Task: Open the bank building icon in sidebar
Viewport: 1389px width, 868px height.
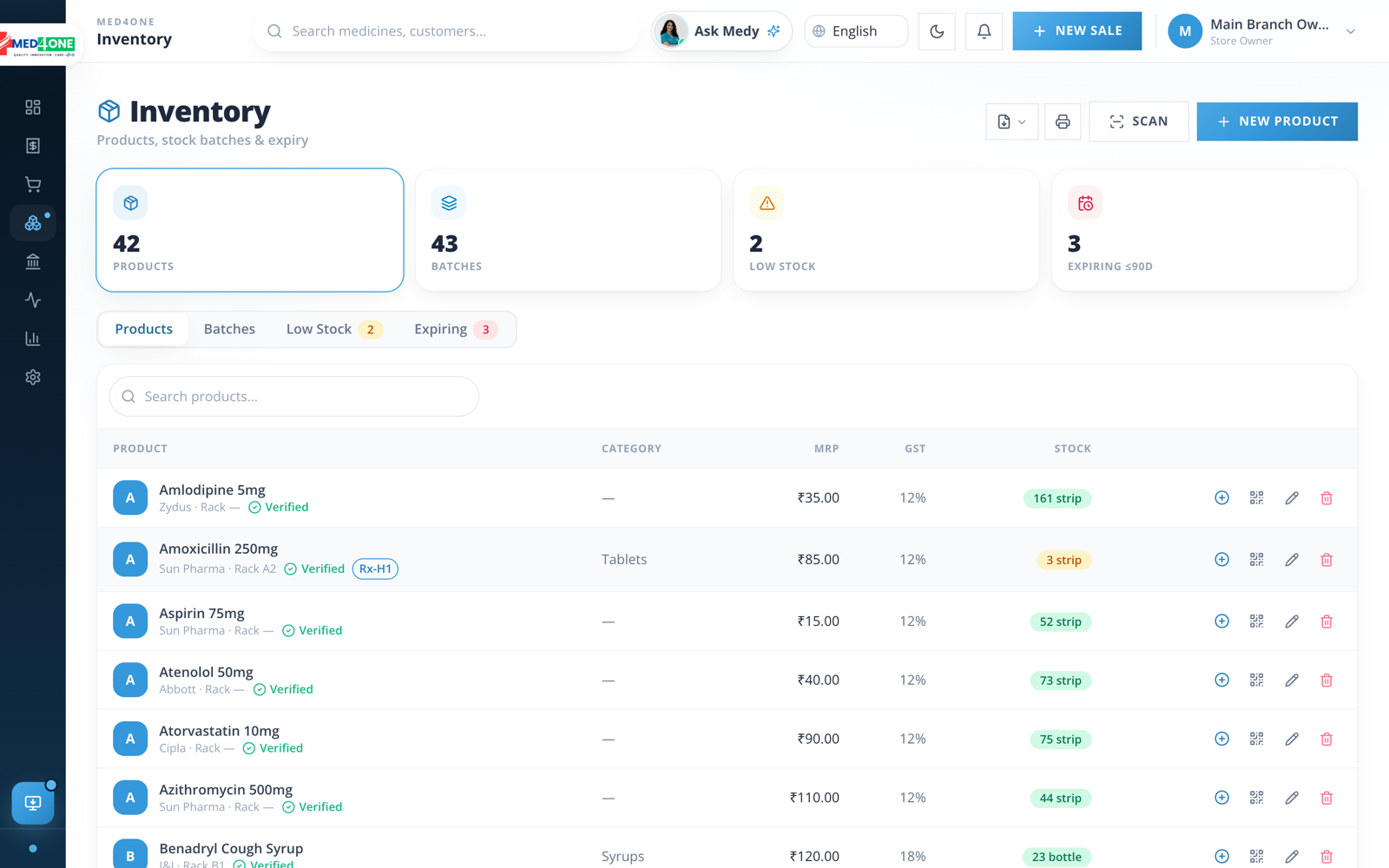Action: tap(33, 261)
